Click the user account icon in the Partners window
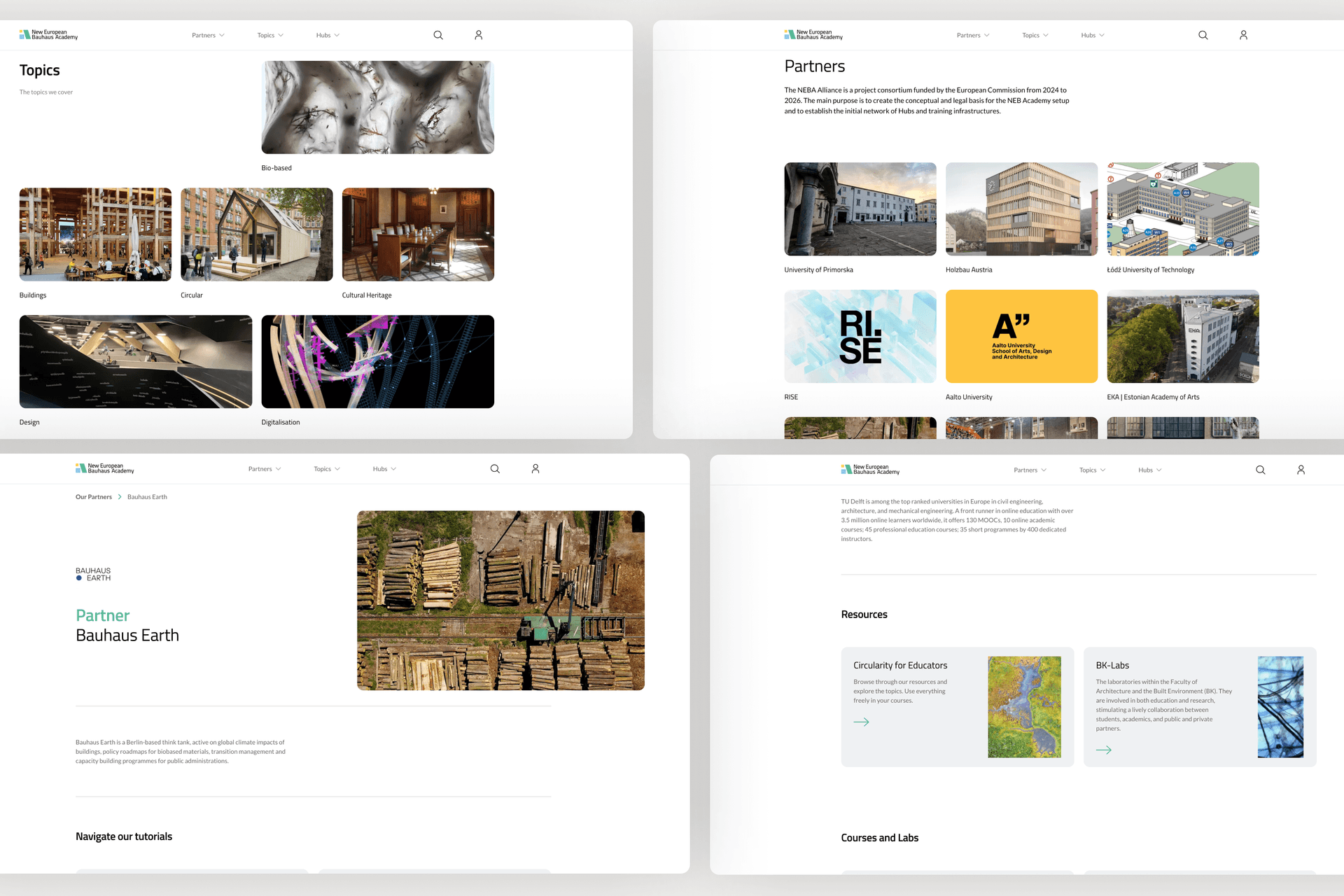1344x896 pixels. coord(1244,35)
